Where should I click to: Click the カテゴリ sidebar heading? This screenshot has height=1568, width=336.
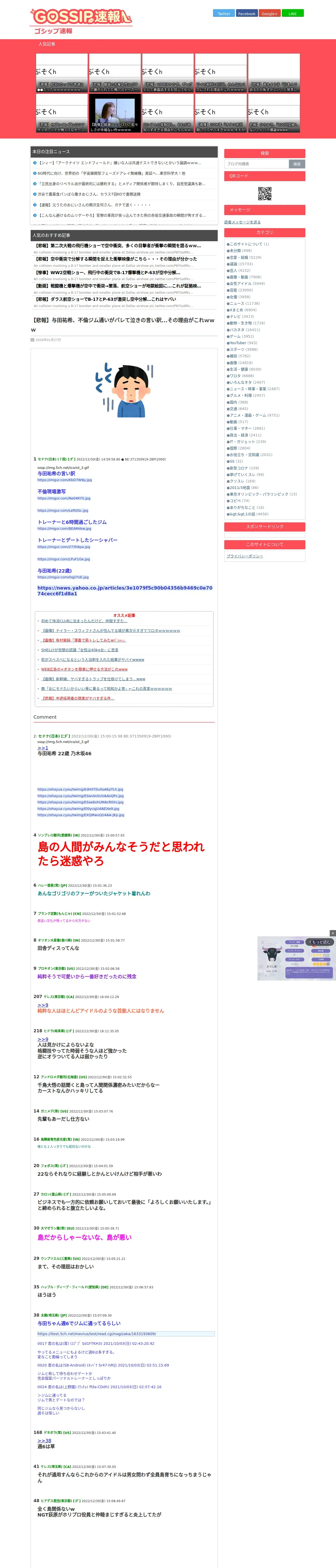point(265,233)
